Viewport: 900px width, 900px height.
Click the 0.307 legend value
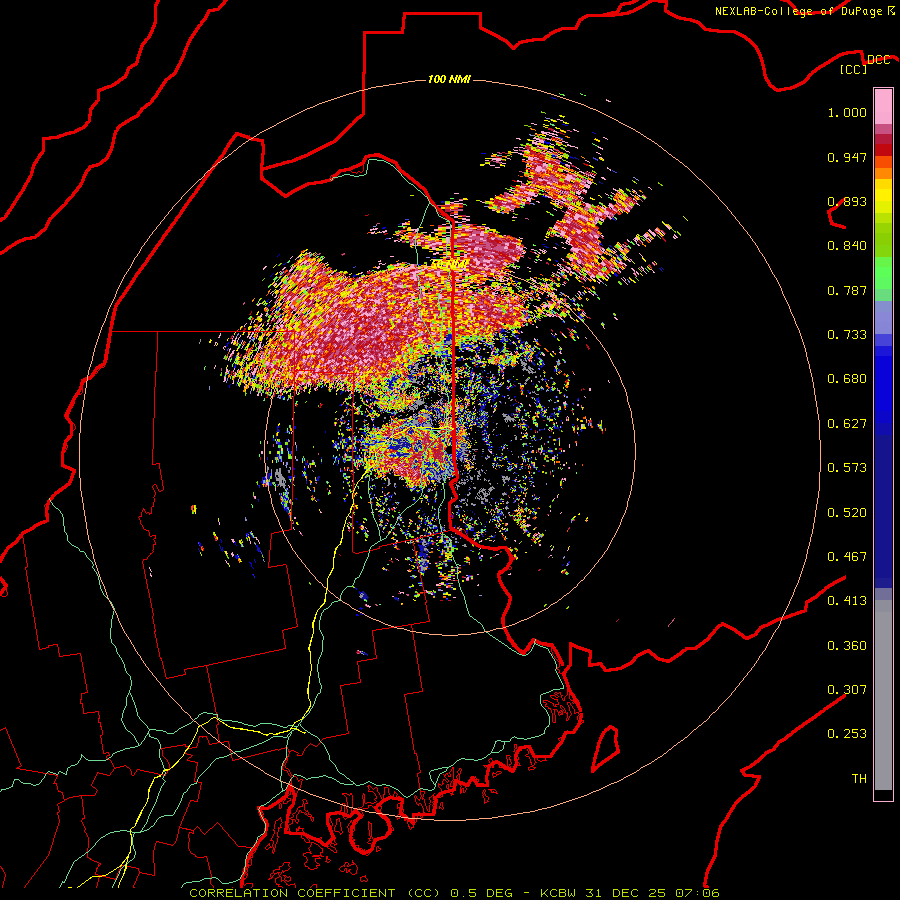[847, 690]
